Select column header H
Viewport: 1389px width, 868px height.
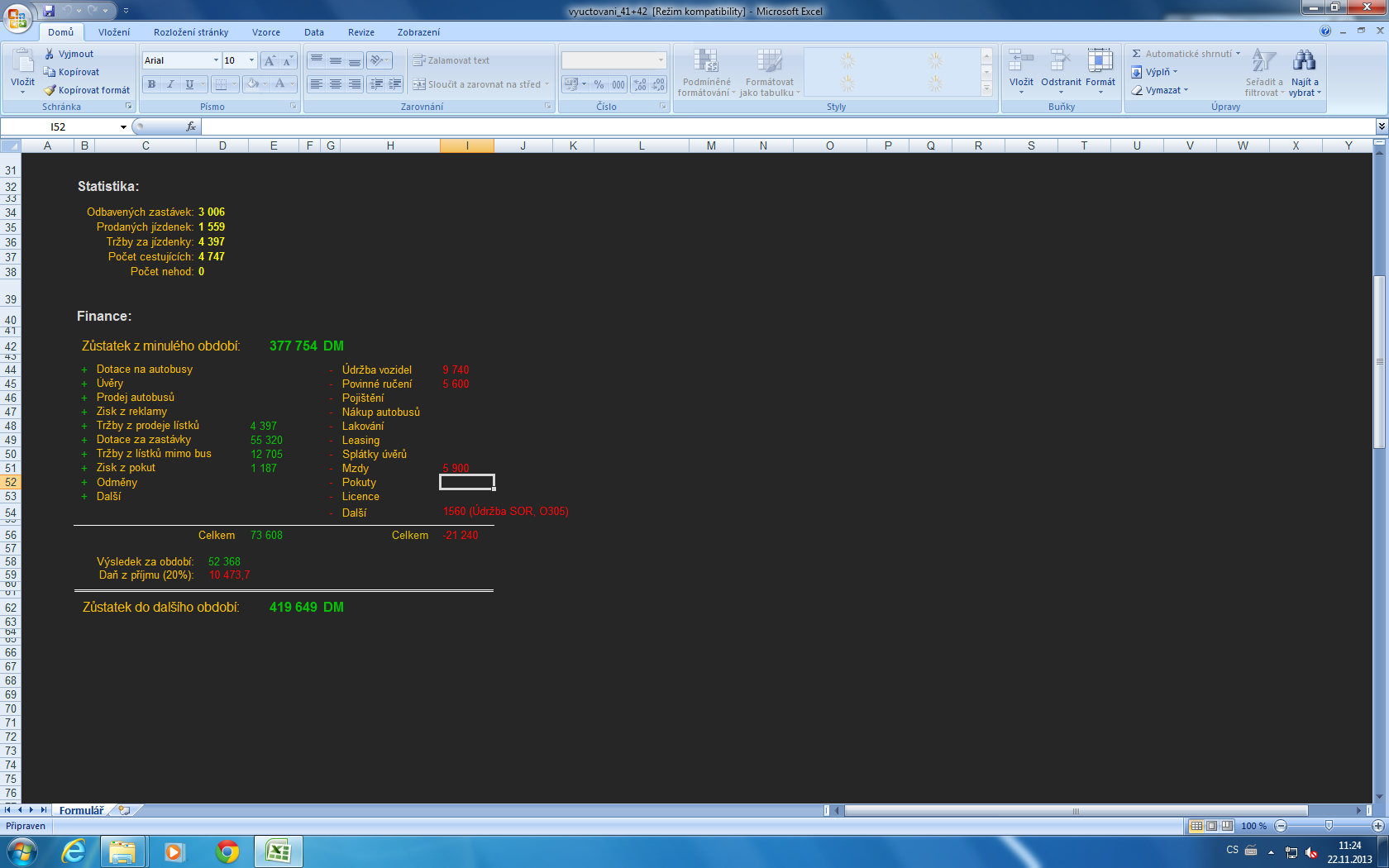tap(389, 145)
